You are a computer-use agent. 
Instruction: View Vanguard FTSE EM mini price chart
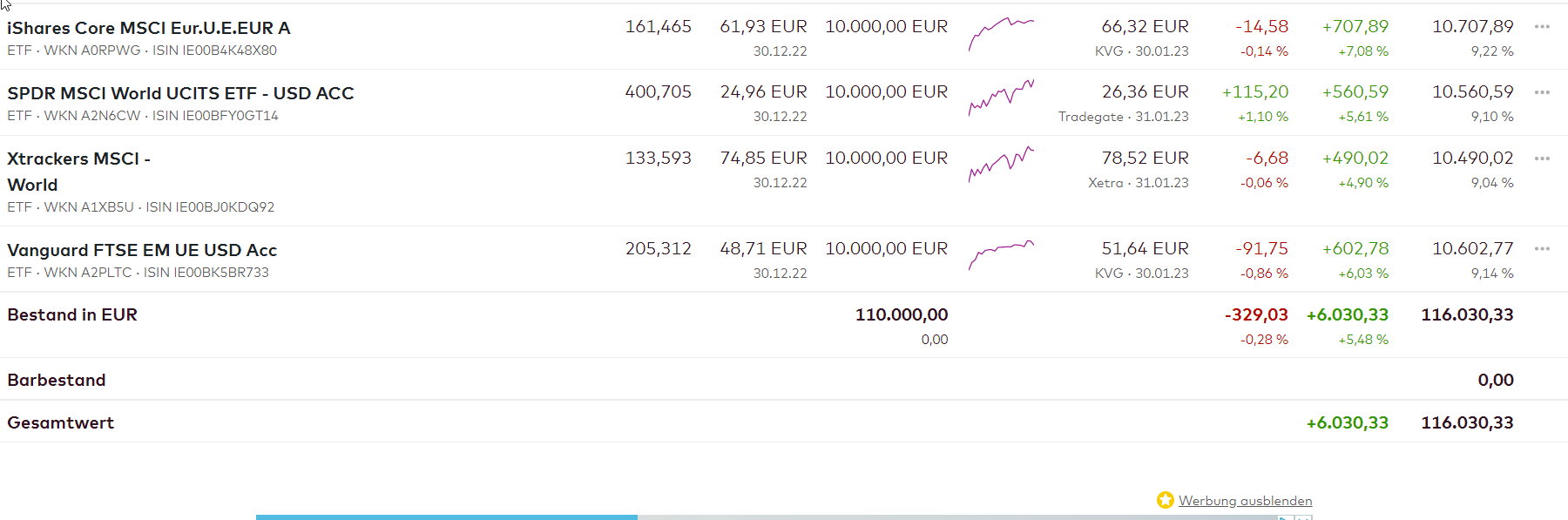pyautogui.click(x=1001, y=255)
